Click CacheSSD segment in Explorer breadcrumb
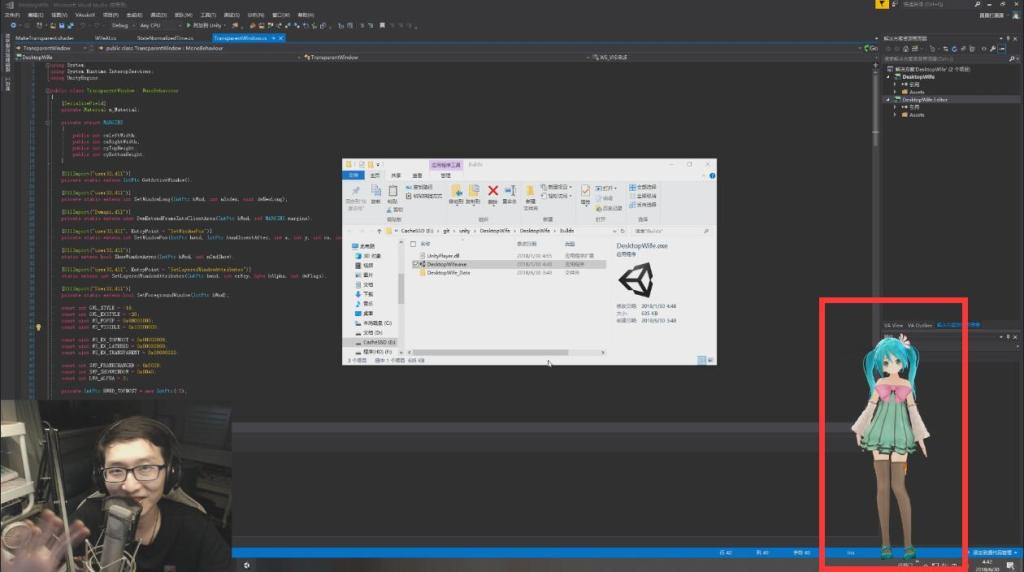The height and width of the screenshot is (572, 1024). point(417,231)
